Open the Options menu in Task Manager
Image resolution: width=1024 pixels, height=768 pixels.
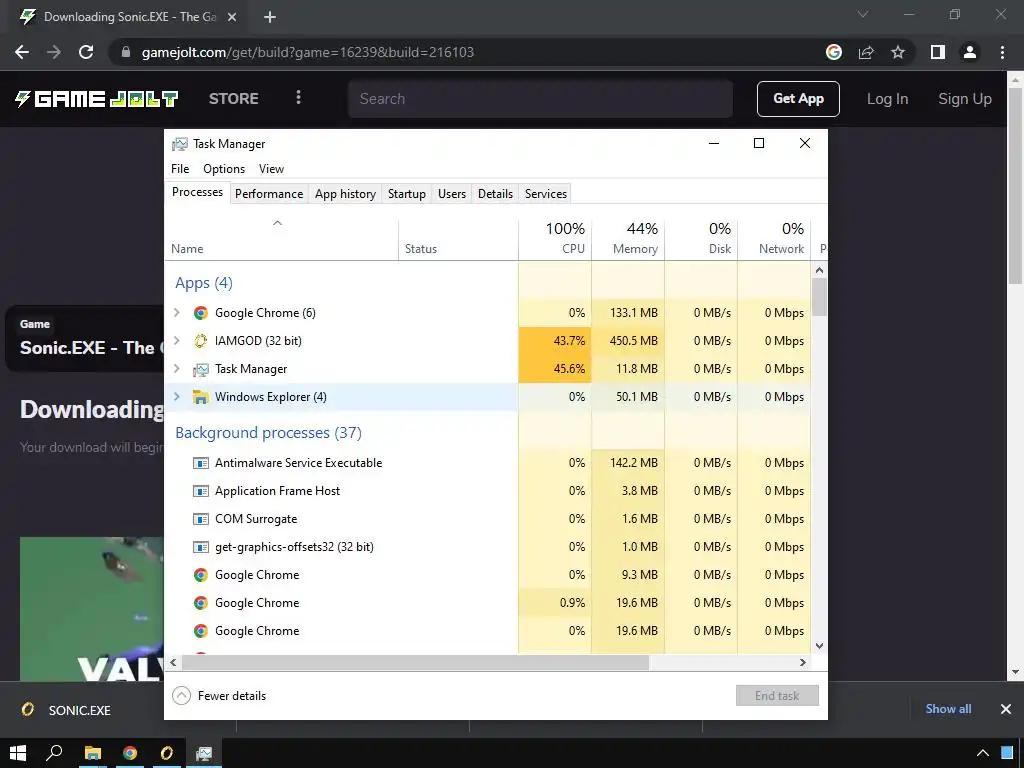(x=224, y=168)
